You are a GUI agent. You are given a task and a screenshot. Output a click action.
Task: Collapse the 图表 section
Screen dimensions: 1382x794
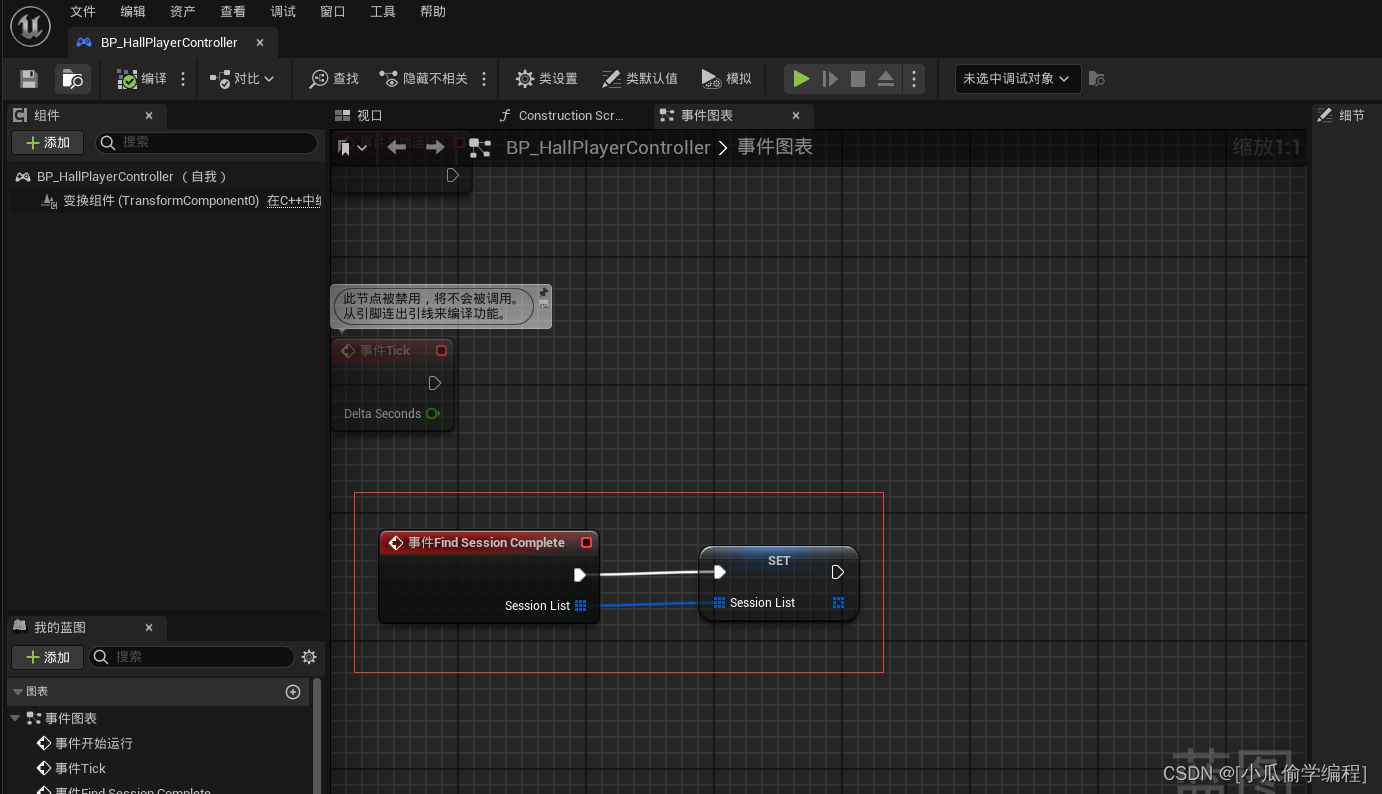coord(16,691)
